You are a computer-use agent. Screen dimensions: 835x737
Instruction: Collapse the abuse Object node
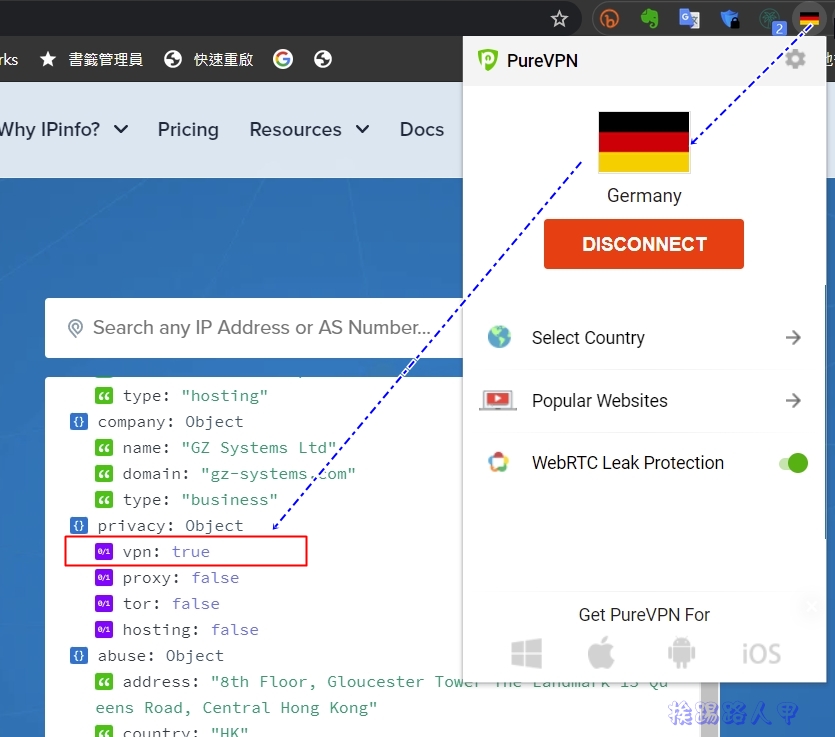coord(79,656)
